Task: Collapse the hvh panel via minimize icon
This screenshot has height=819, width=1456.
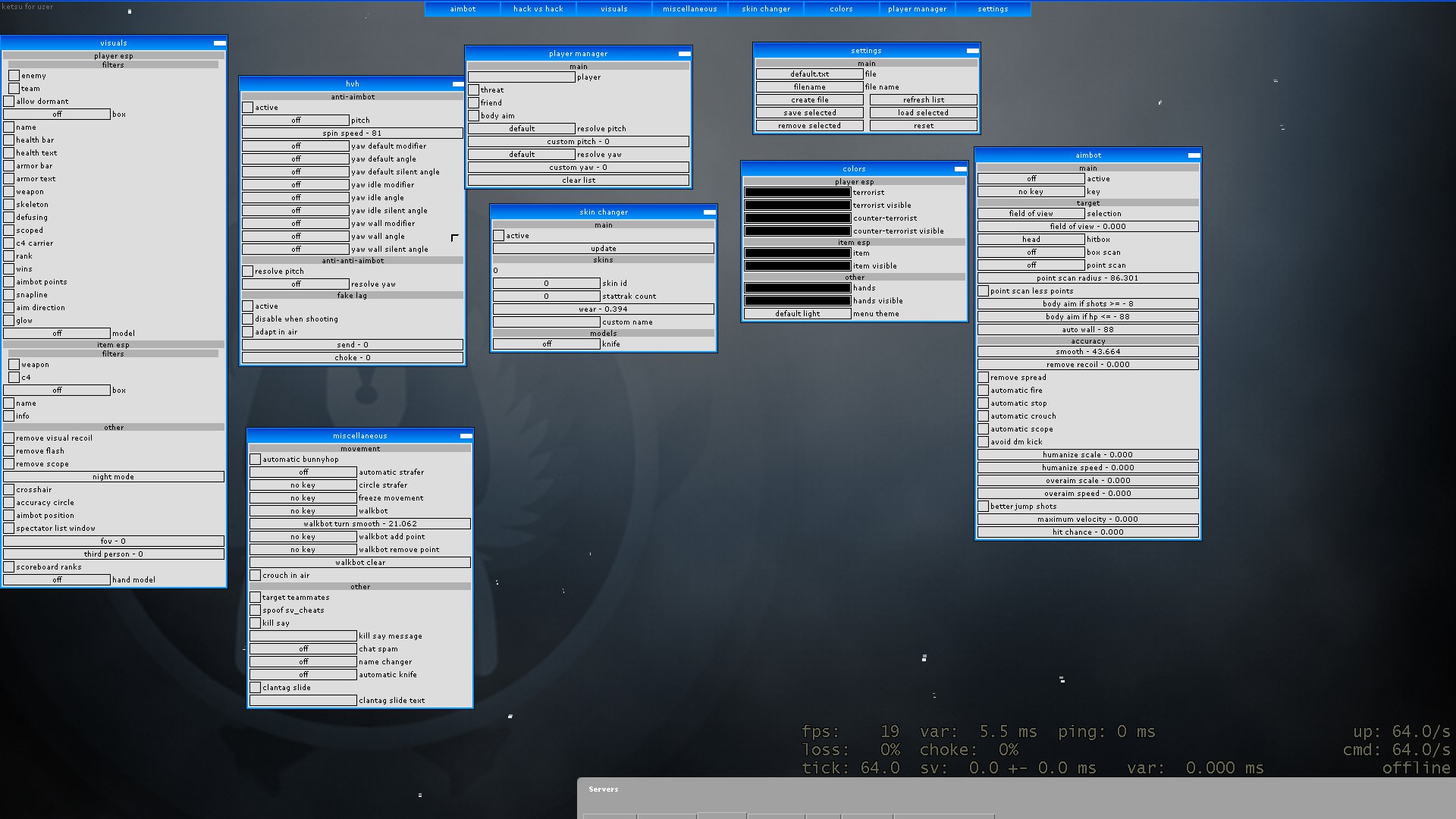Action: 458,84
